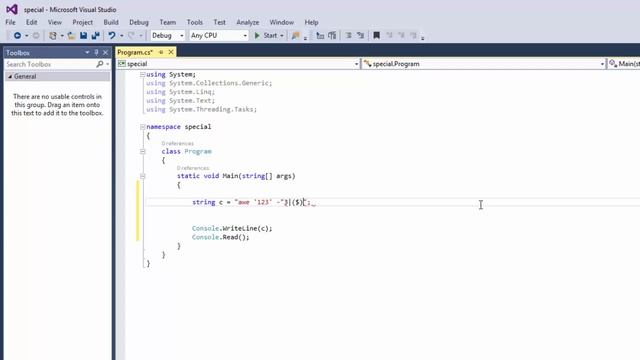Collapse the using directives region

click(x=142, y=74)
